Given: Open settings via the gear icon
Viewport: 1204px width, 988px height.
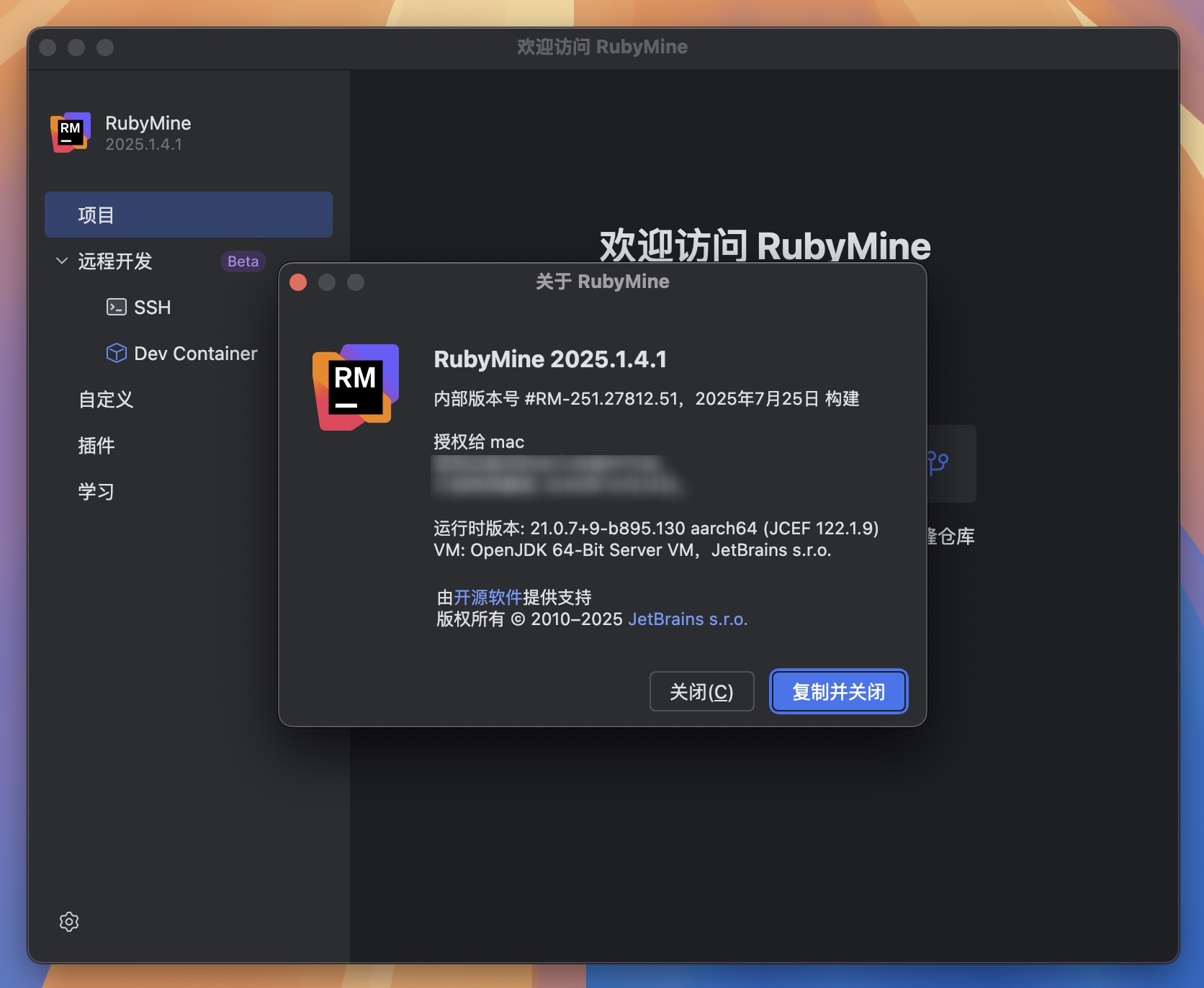Looking at the screenshot, I should point(69,922).
